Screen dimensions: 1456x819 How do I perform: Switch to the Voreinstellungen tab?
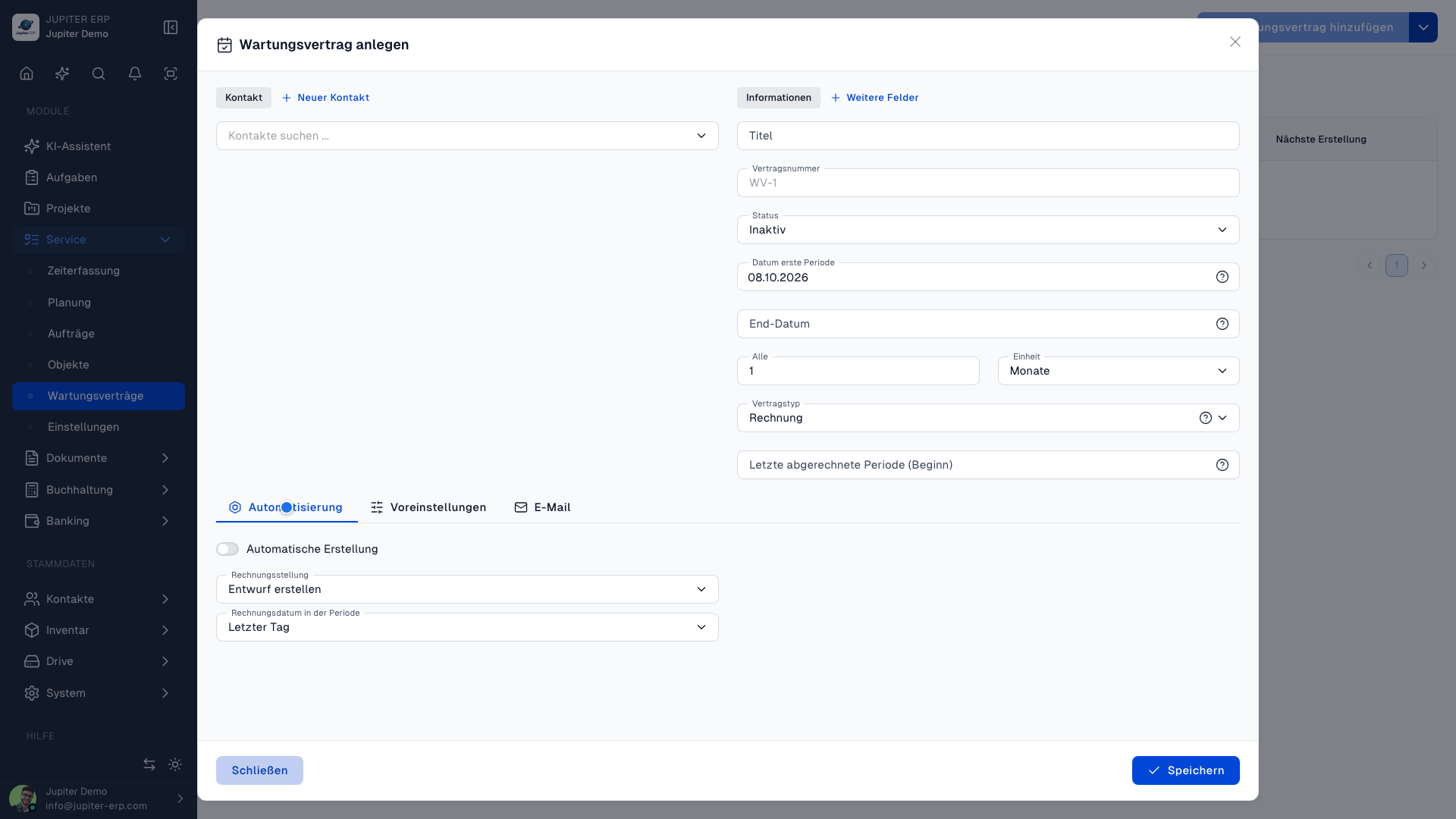(x=428, y=507)
